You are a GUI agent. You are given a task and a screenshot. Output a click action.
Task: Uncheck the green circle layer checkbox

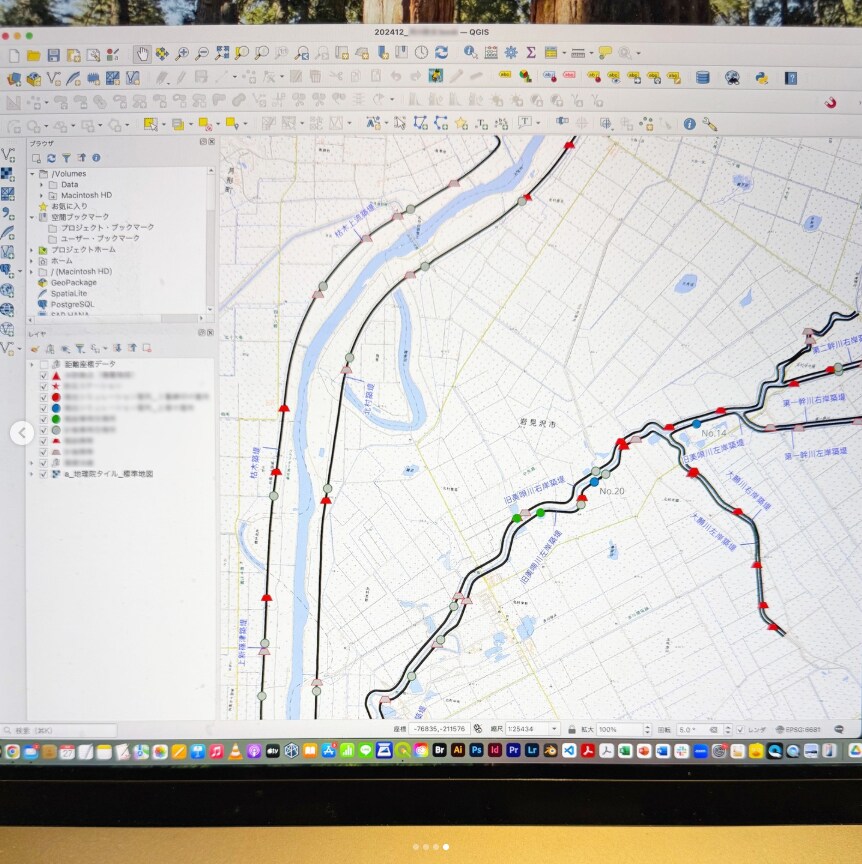tap(44, 419)
